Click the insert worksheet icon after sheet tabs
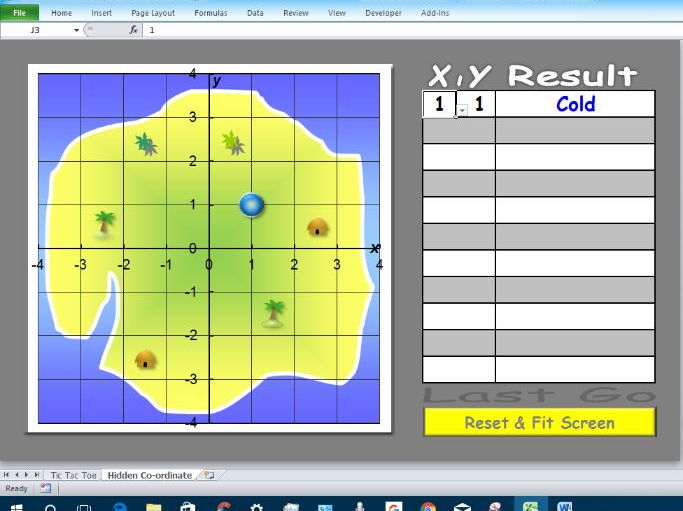The height and width of the screenshot is (511, 683). (x=210, y=475)
